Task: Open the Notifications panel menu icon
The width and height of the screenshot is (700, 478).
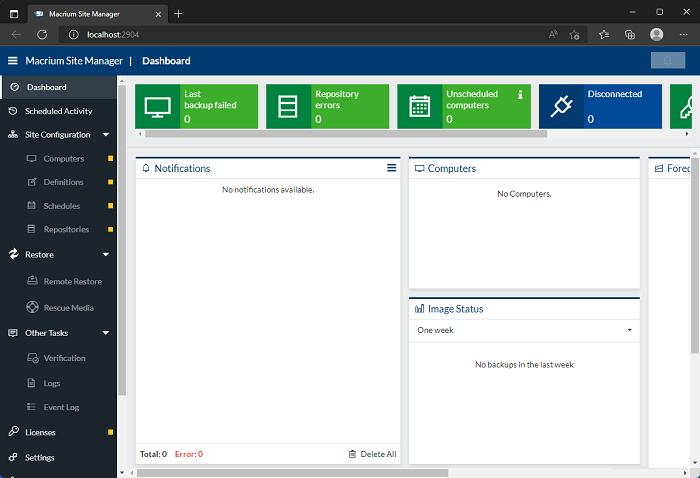Action: (392, 168)
